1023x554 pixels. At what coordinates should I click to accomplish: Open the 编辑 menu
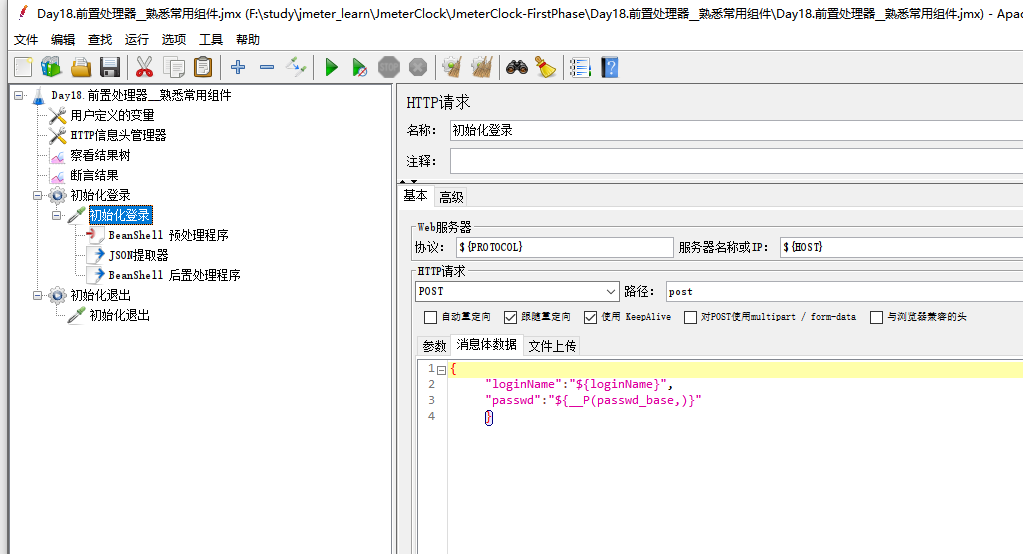coord(63,40)
